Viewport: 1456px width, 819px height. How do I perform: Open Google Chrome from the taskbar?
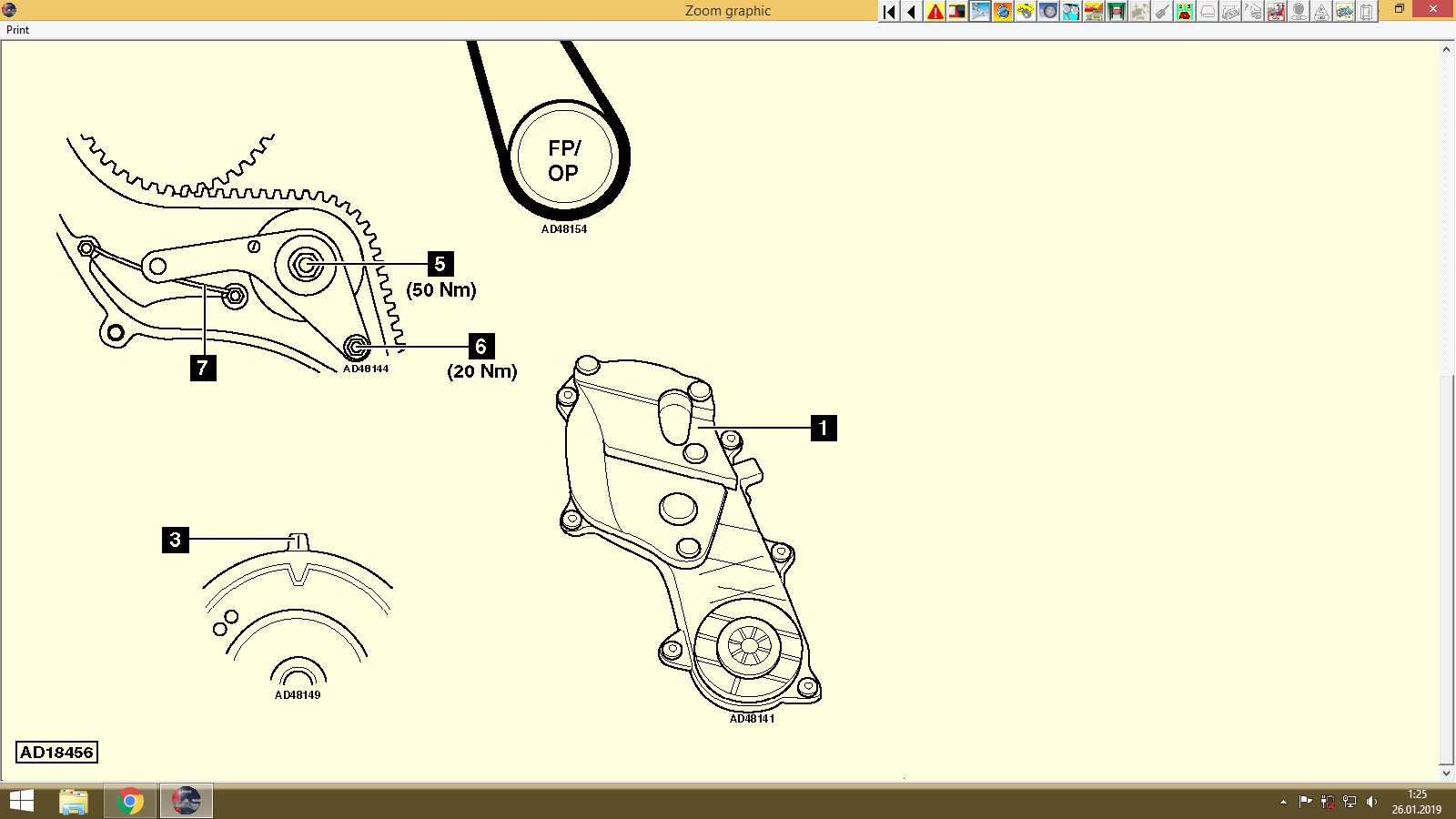(x=129, y=802)
